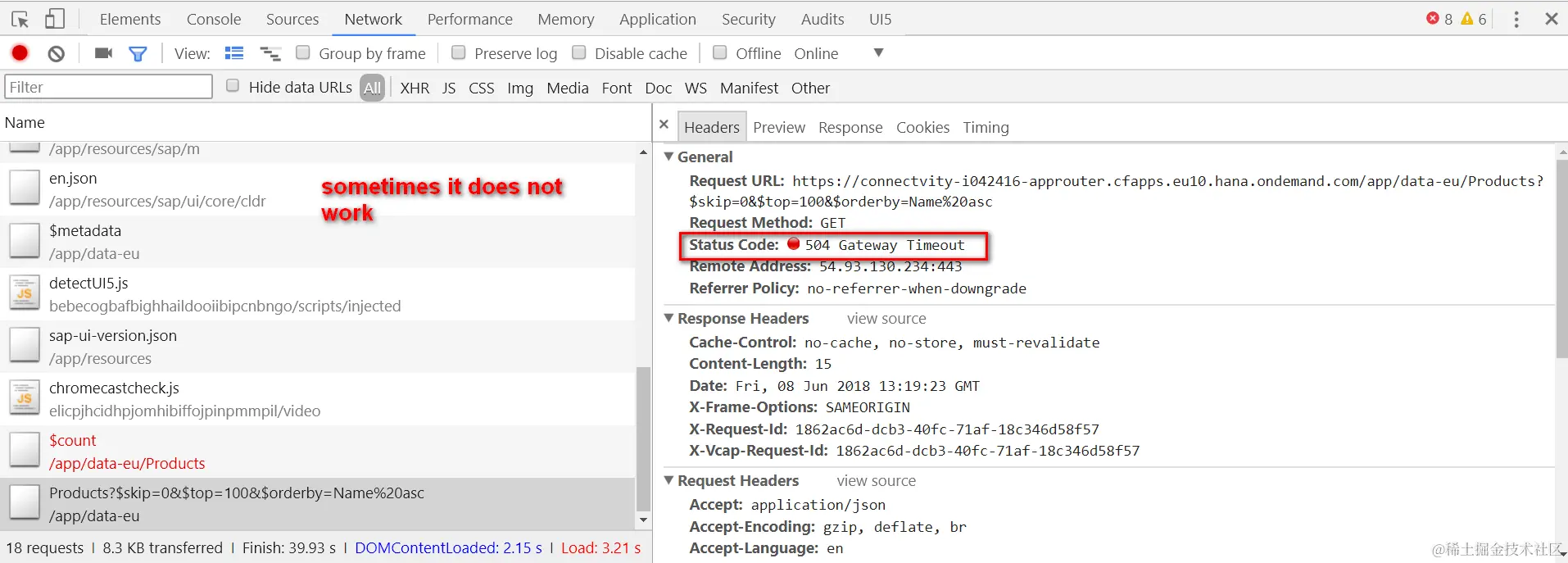Click the request list scrollbar thumb

click(643, 439)
